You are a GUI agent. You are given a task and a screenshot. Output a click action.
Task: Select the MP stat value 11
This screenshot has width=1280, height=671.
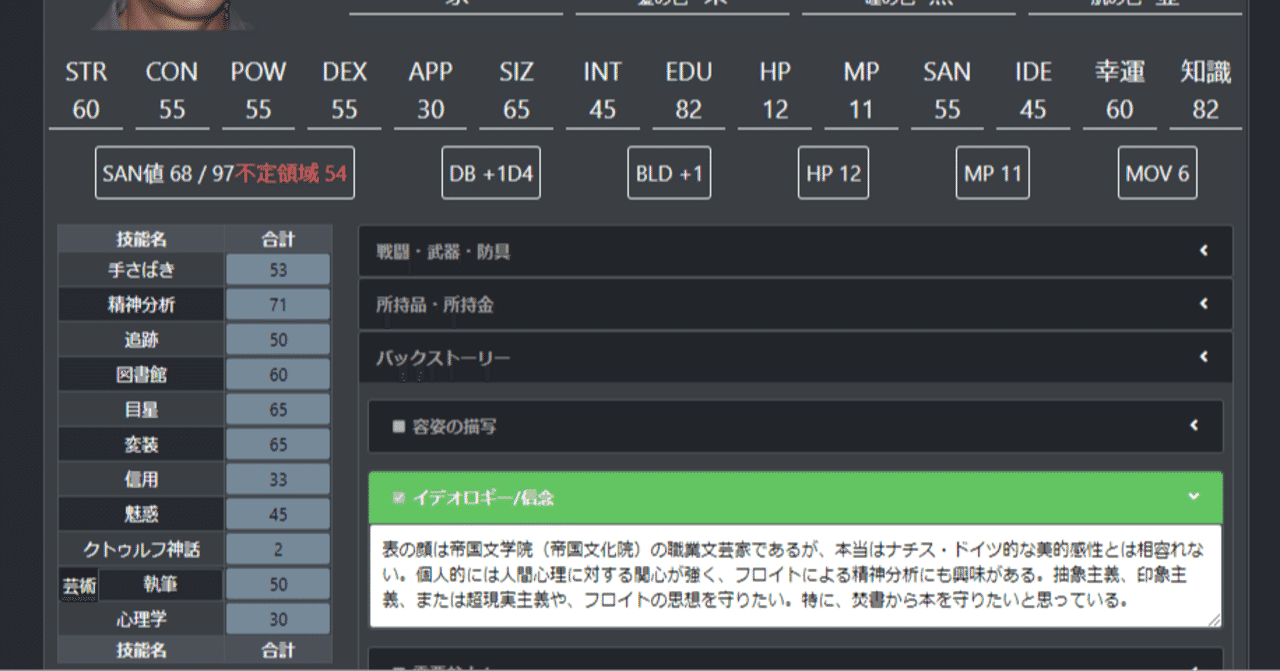(x=861, y=110)
